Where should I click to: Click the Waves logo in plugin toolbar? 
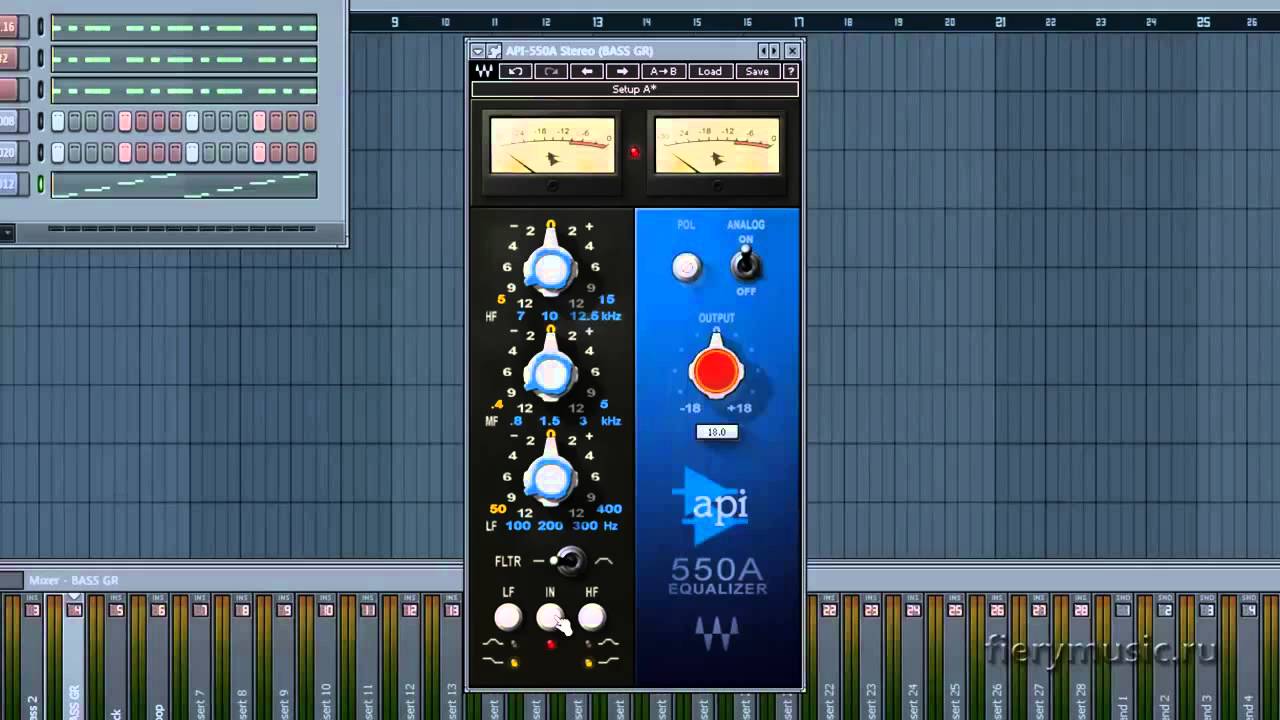coord(484,71)
